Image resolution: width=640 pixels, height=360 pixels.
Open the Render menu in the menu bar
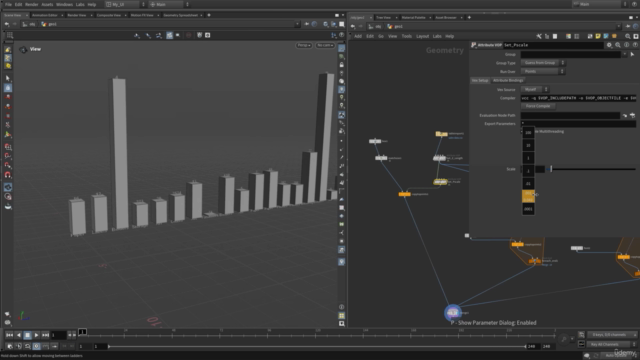(31, 4)
